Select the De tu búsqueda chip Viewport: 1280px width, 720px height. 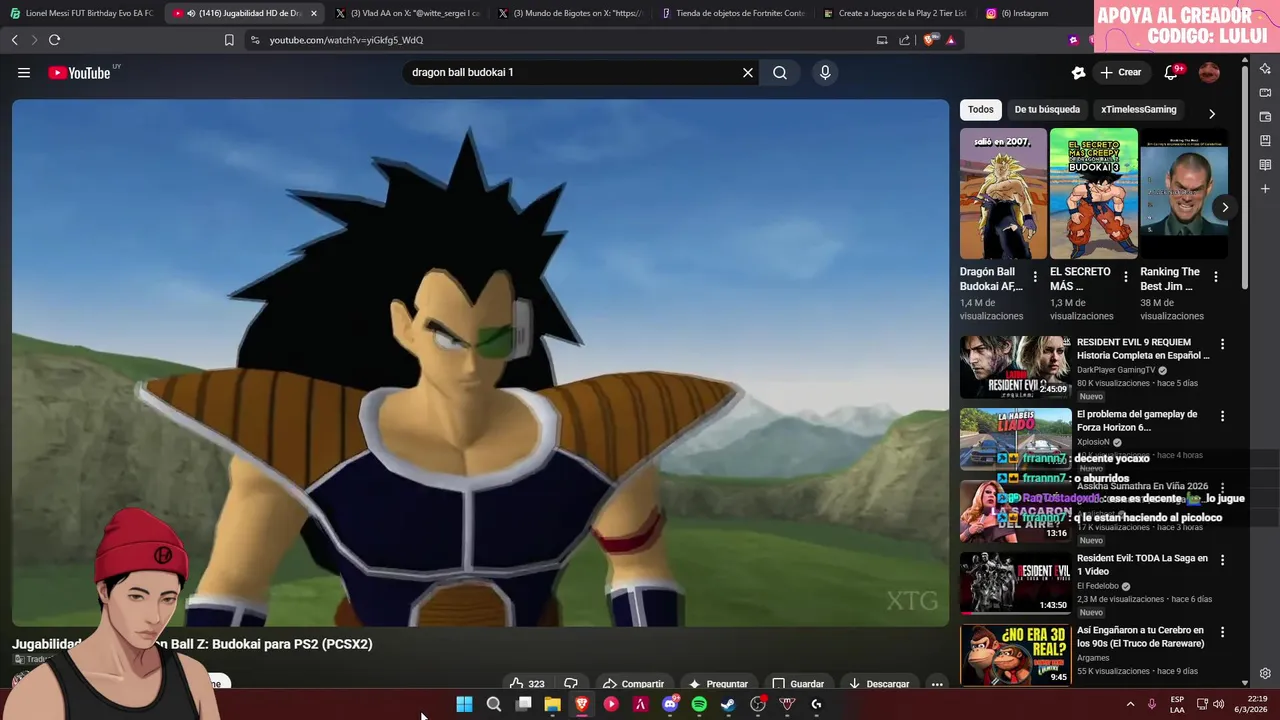(1047, 109)
